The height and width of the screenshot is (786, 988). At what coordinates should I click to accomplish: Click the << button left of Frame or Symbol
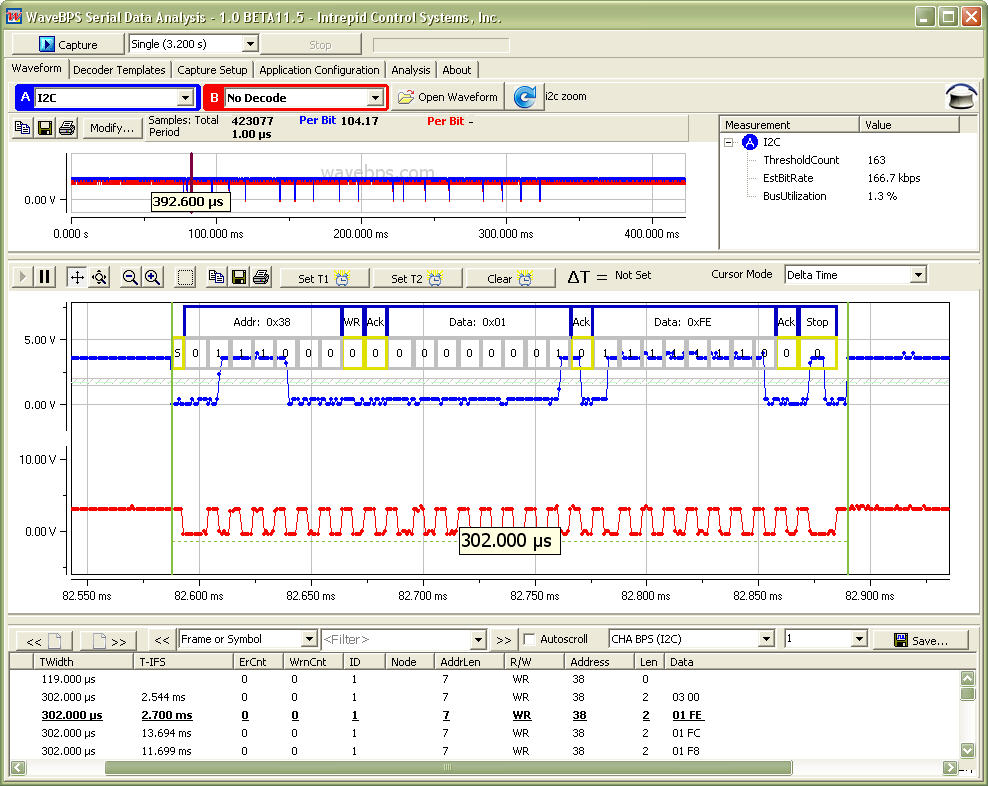point(162,640)
